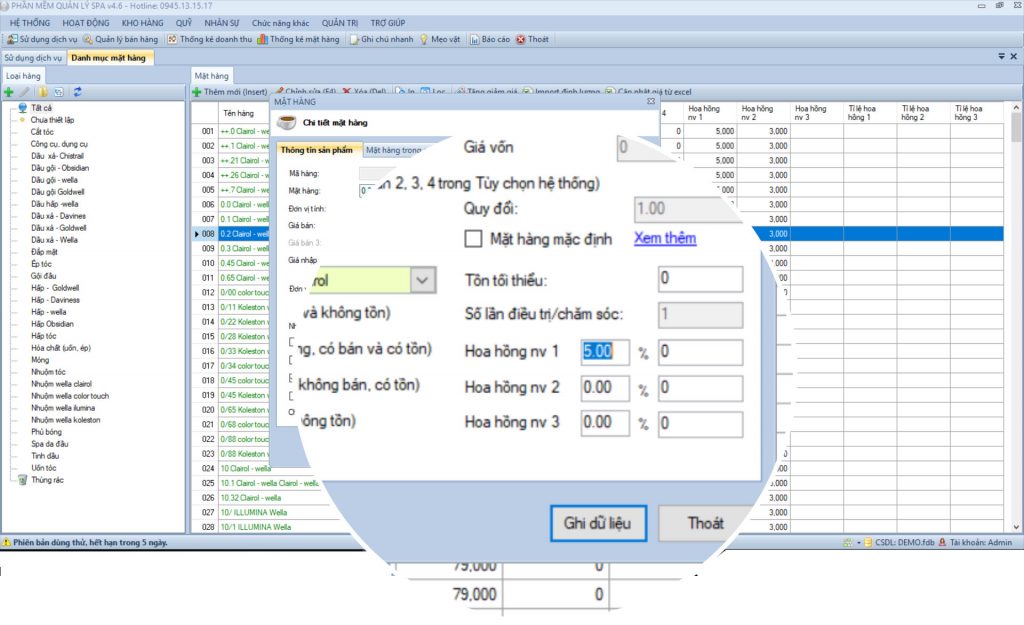The width and height of the screenshot is (1024, 625).
Task: Click the Ghi dữ liệu button
Action: point(597,523)
